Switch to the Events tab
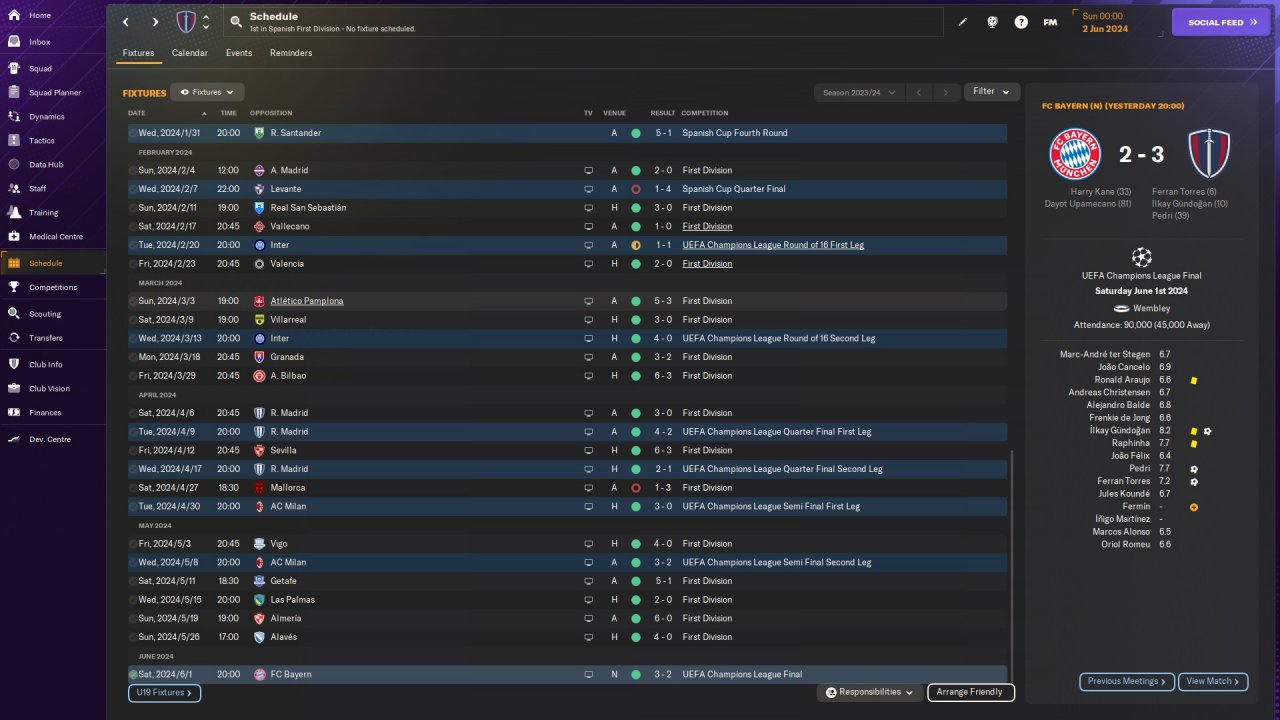Image resolution: width=1280 pixels, height=720 pixels. pos(239,53)
